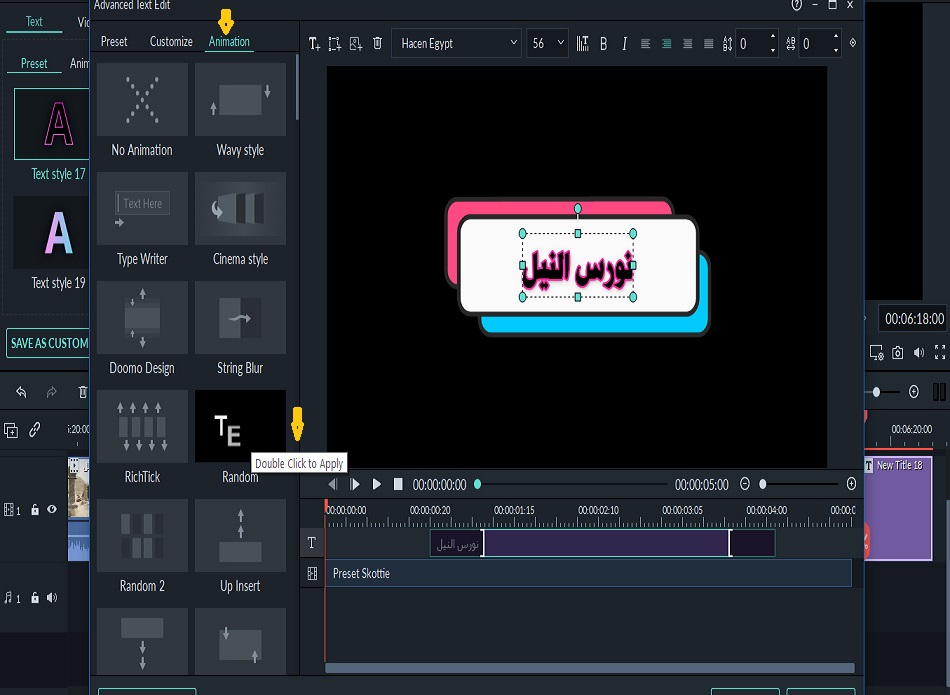Select the Wavy style animation

pyautogui.click(x=240, y=99)
